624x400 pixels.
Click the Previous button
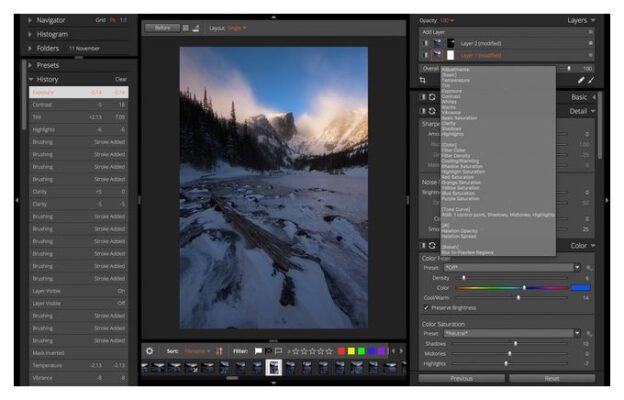[x=461, y=379]
